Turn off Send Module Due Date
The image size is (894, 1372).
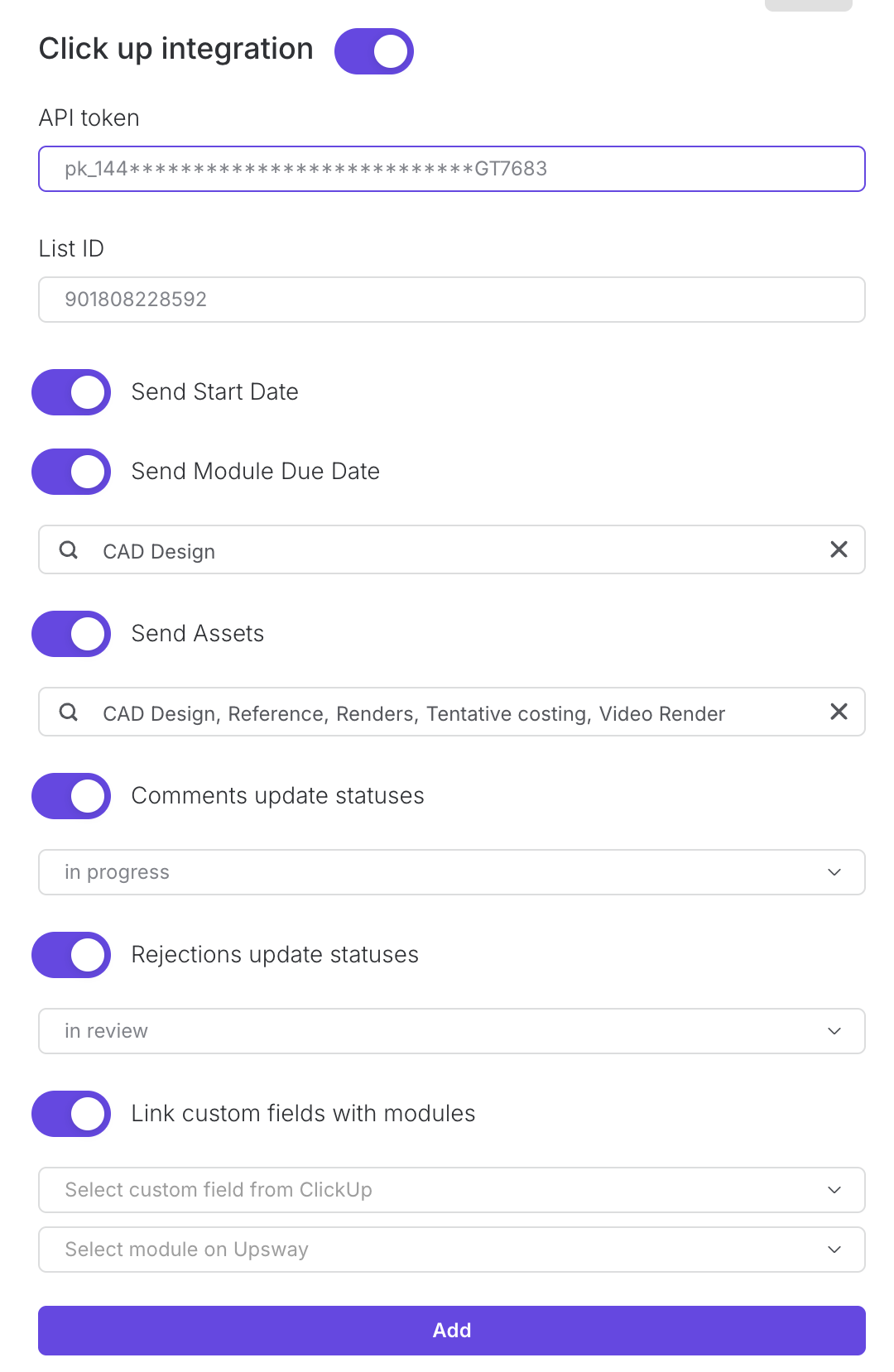click(x=71, y=472)
